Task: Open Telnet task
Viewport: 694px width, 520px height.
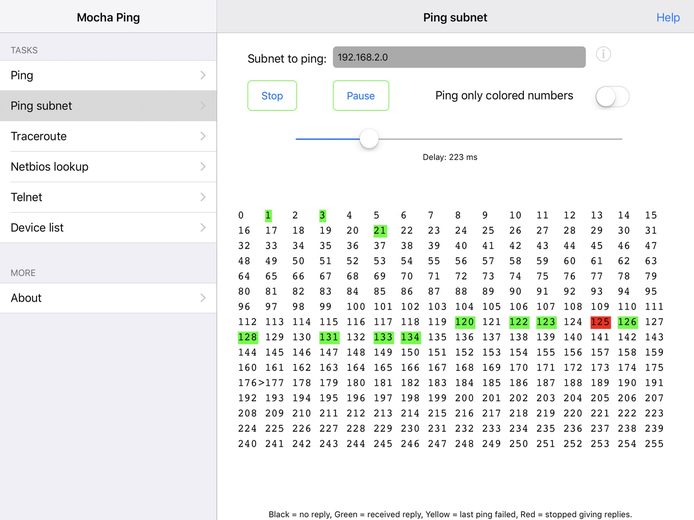Action: click(x=108, y=197)
